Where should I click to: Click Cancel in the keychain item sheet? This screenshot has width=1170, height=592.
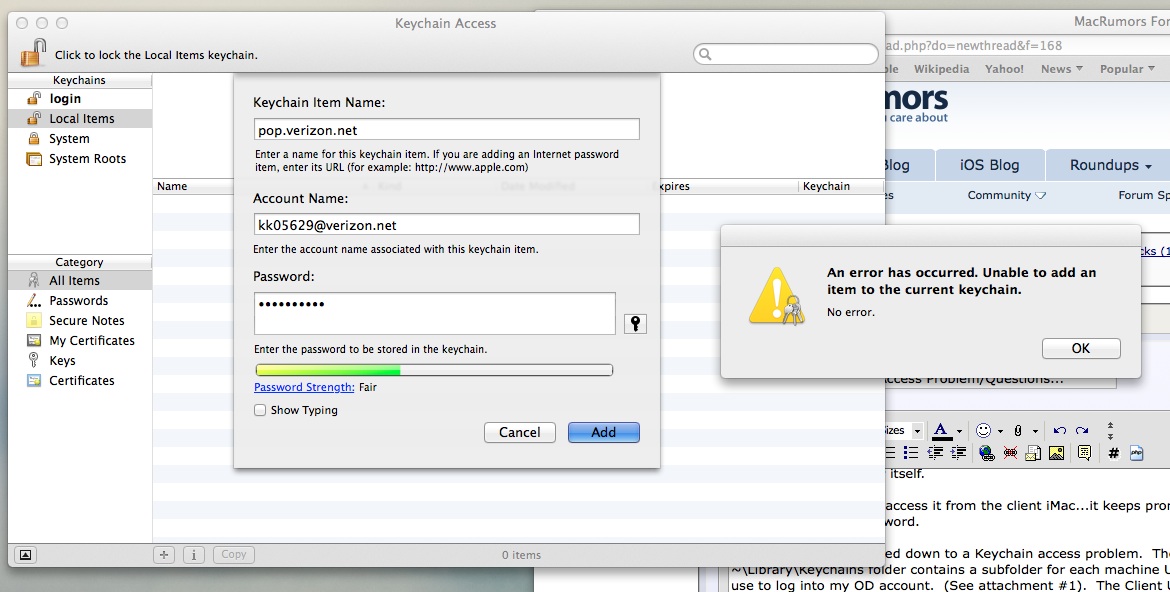tap(519, 432)
